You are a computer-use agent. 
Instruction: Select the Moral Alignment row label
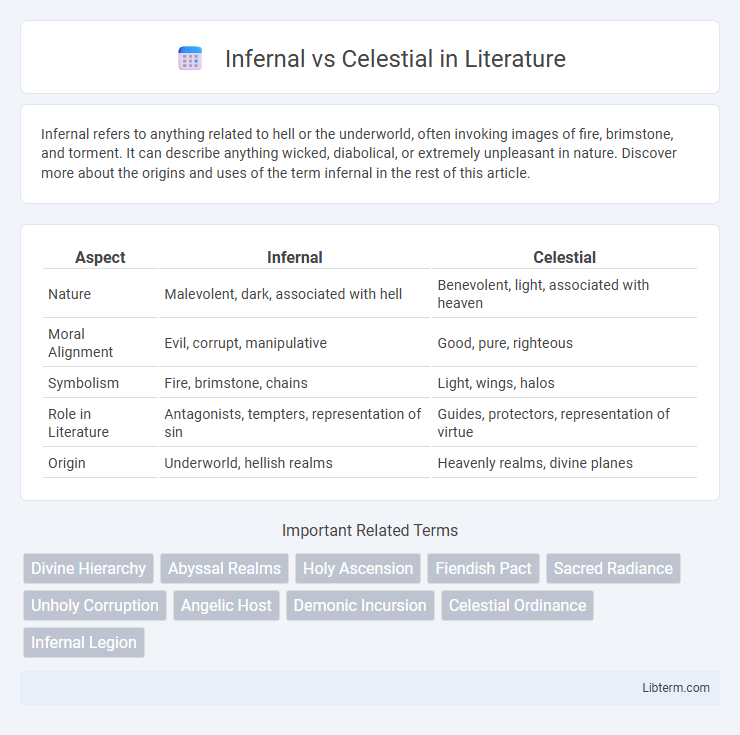point(80,343)
